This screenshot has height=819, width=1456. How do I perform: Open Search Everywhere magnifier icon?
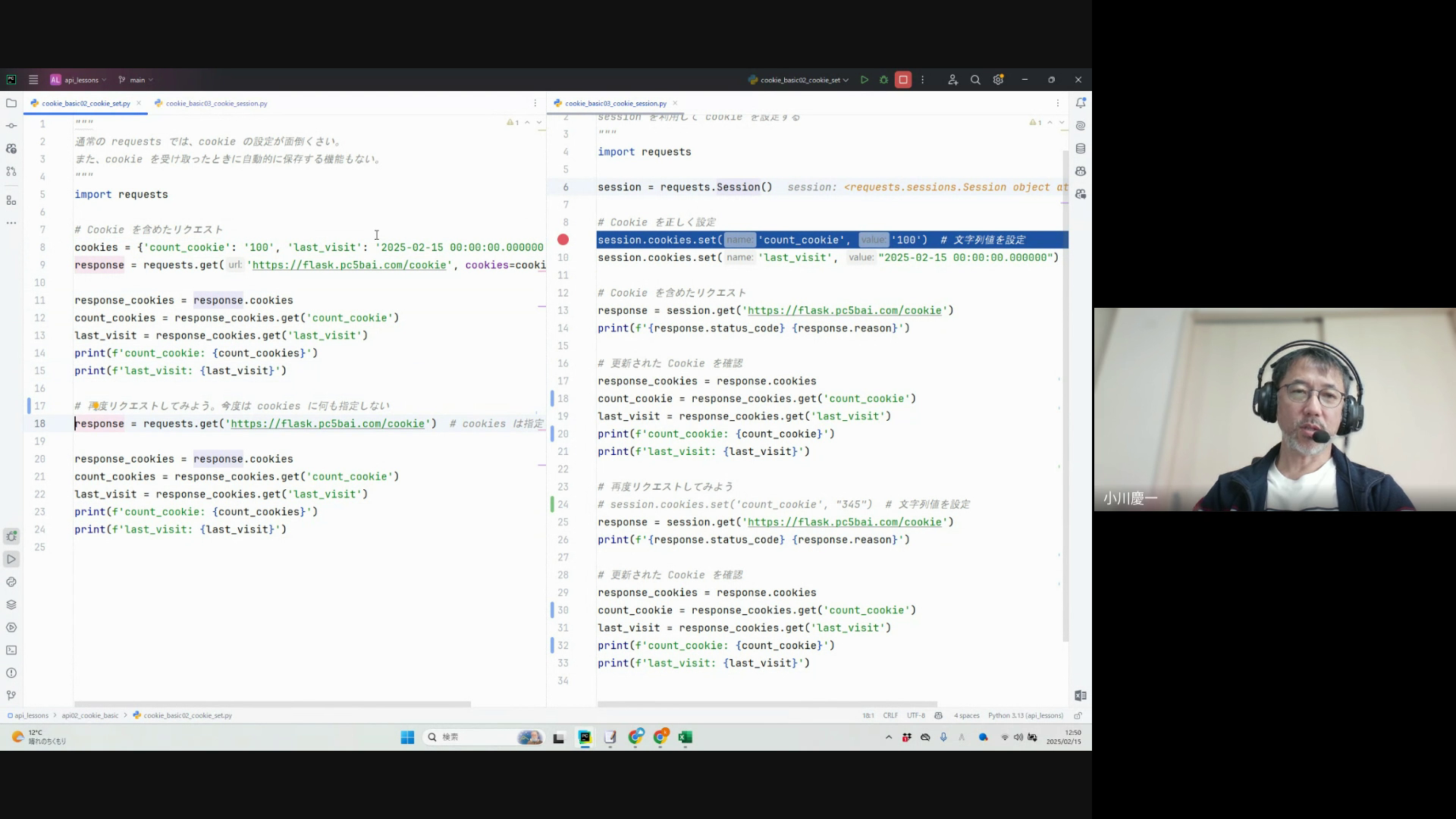coord(975,80)
